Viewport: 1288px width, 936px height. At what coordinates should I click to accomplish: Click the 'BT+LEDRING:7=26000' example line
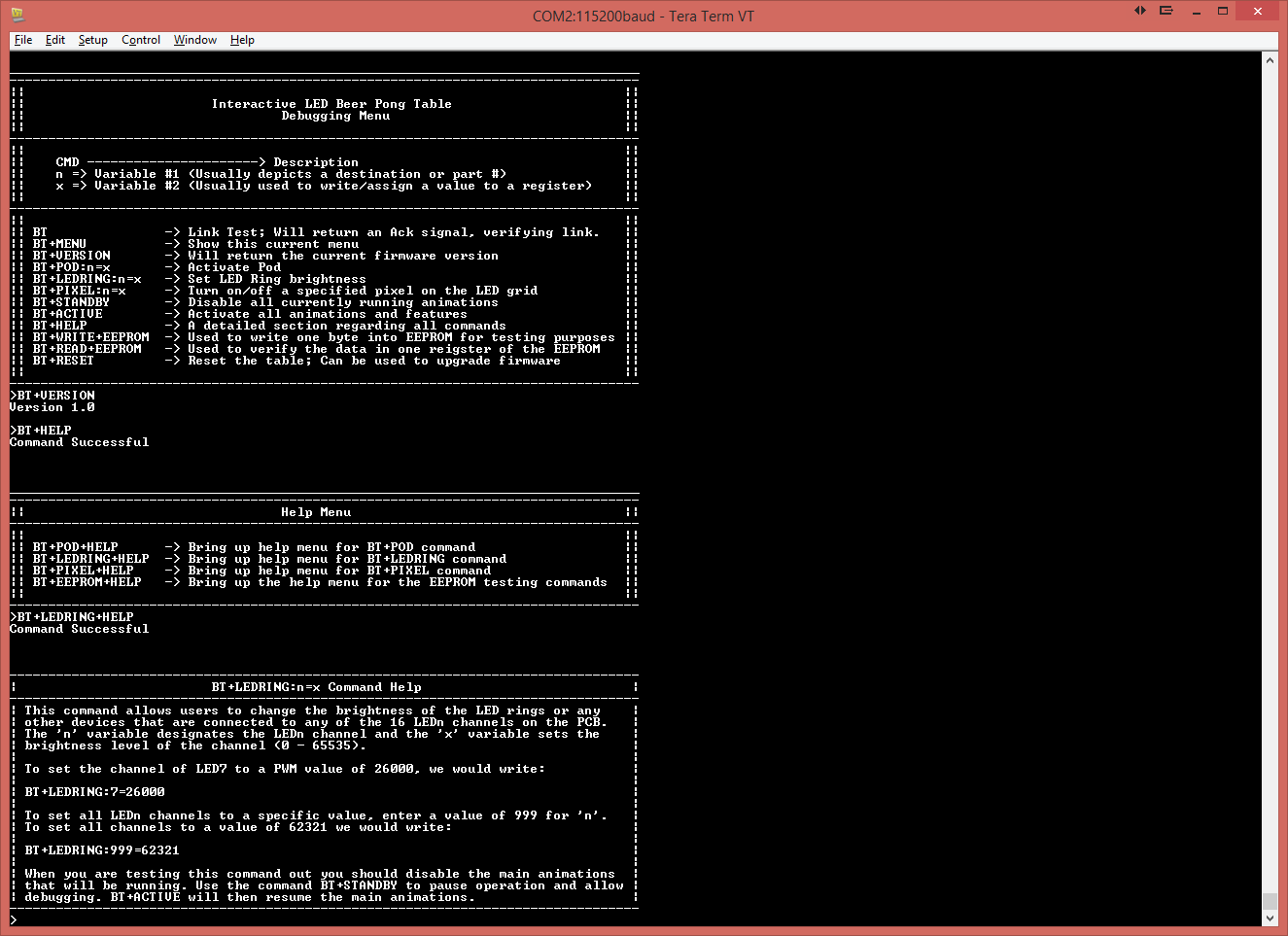[x=94, y=792]
